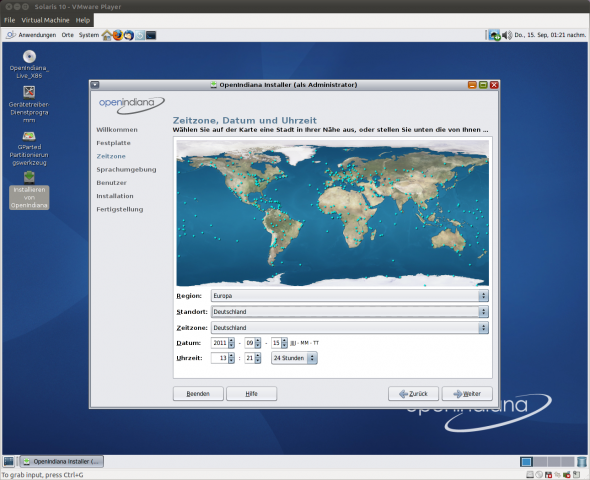The width and height of the screenshot is (590, 480).
Task: Expand the Region dropdown showing Europa
Action: [x=350, y=296]
